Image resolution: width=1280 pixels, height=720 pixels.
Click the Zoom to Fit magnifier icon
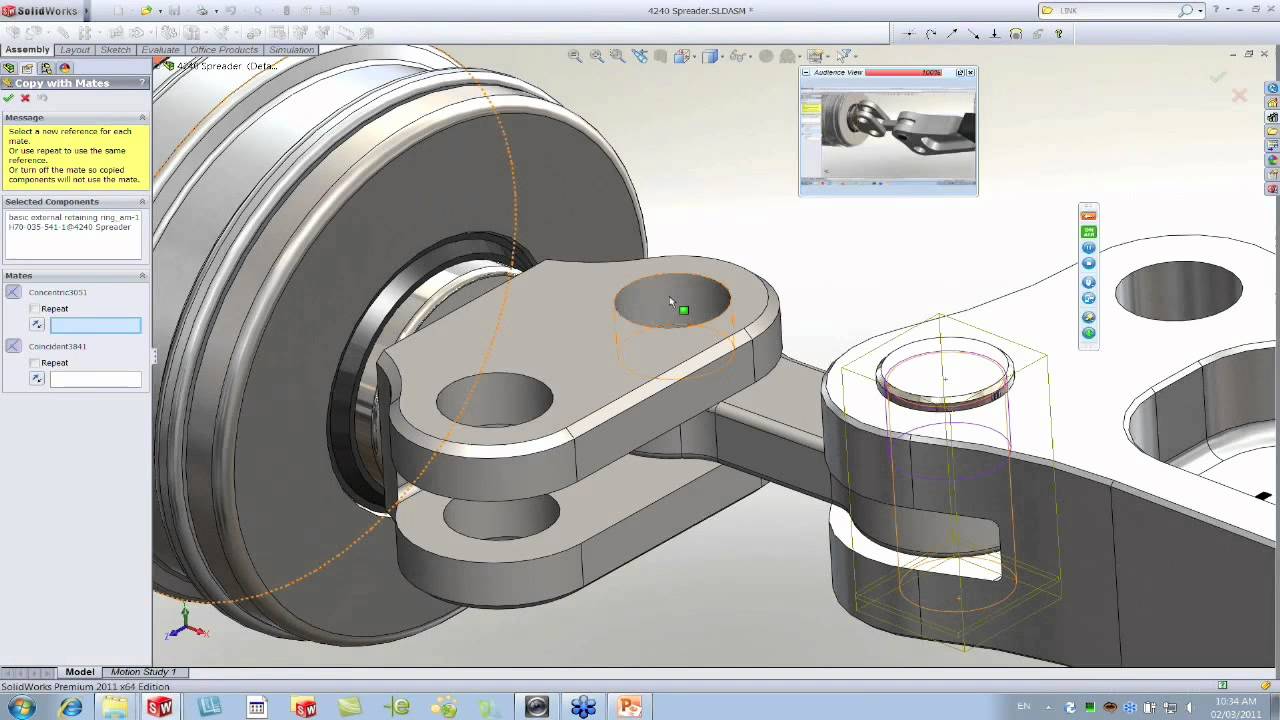(x=575, y=56)
